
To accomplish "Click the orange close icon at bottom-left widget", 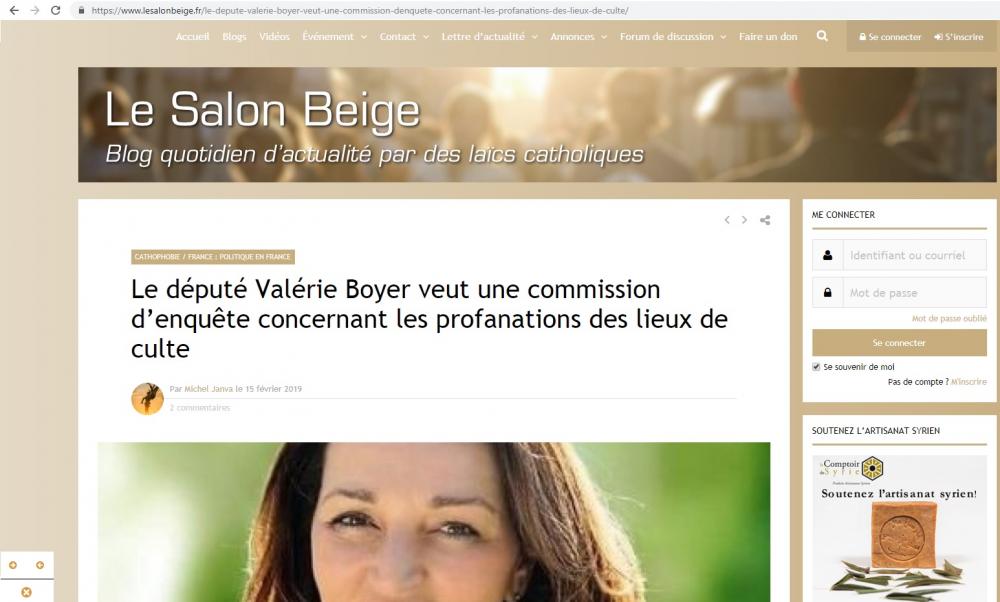I will (x=26, y=592).
